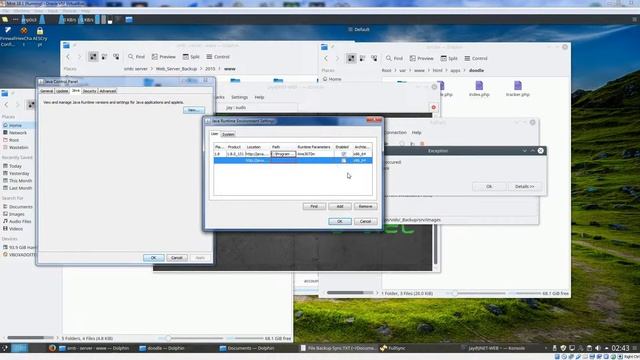Open Help menu in FullSync window
Viewport: 640px width, 360px height.
coord(416,133)
